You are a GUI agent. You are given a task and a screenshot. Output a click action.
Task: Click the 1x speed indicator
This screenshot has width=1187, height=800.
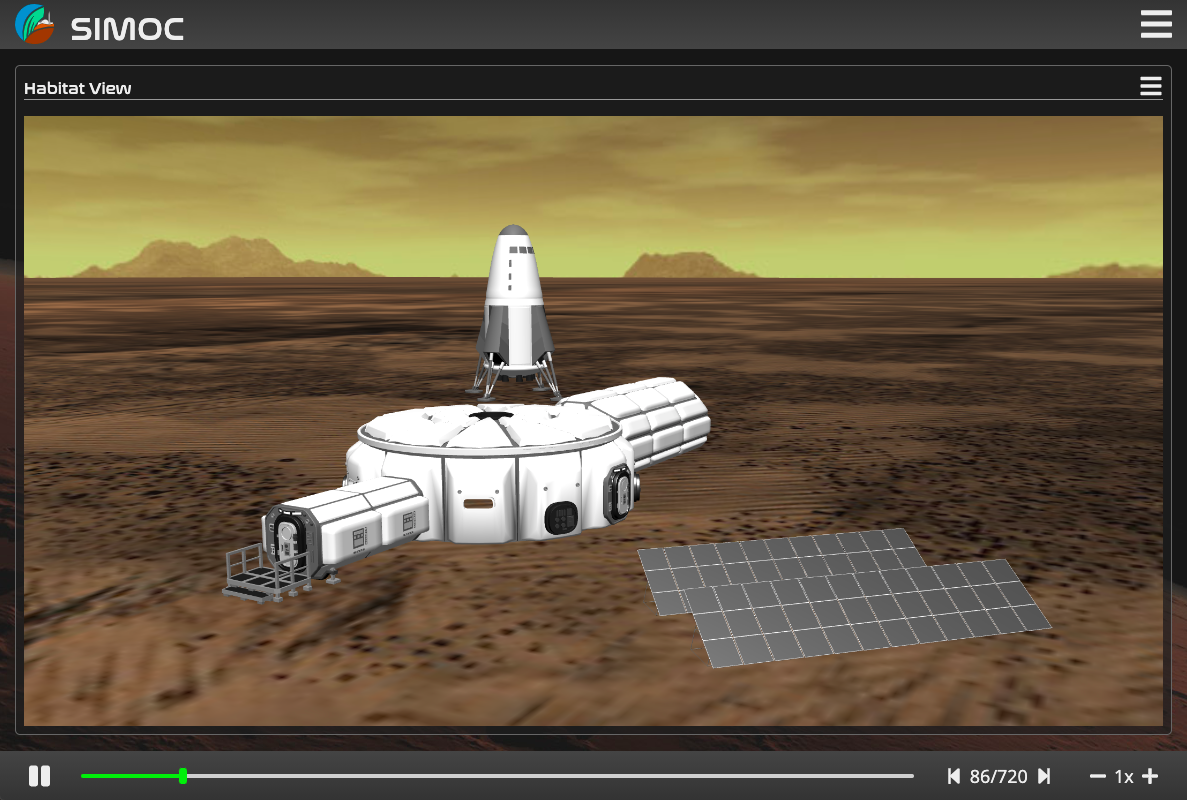point(1124,776)
